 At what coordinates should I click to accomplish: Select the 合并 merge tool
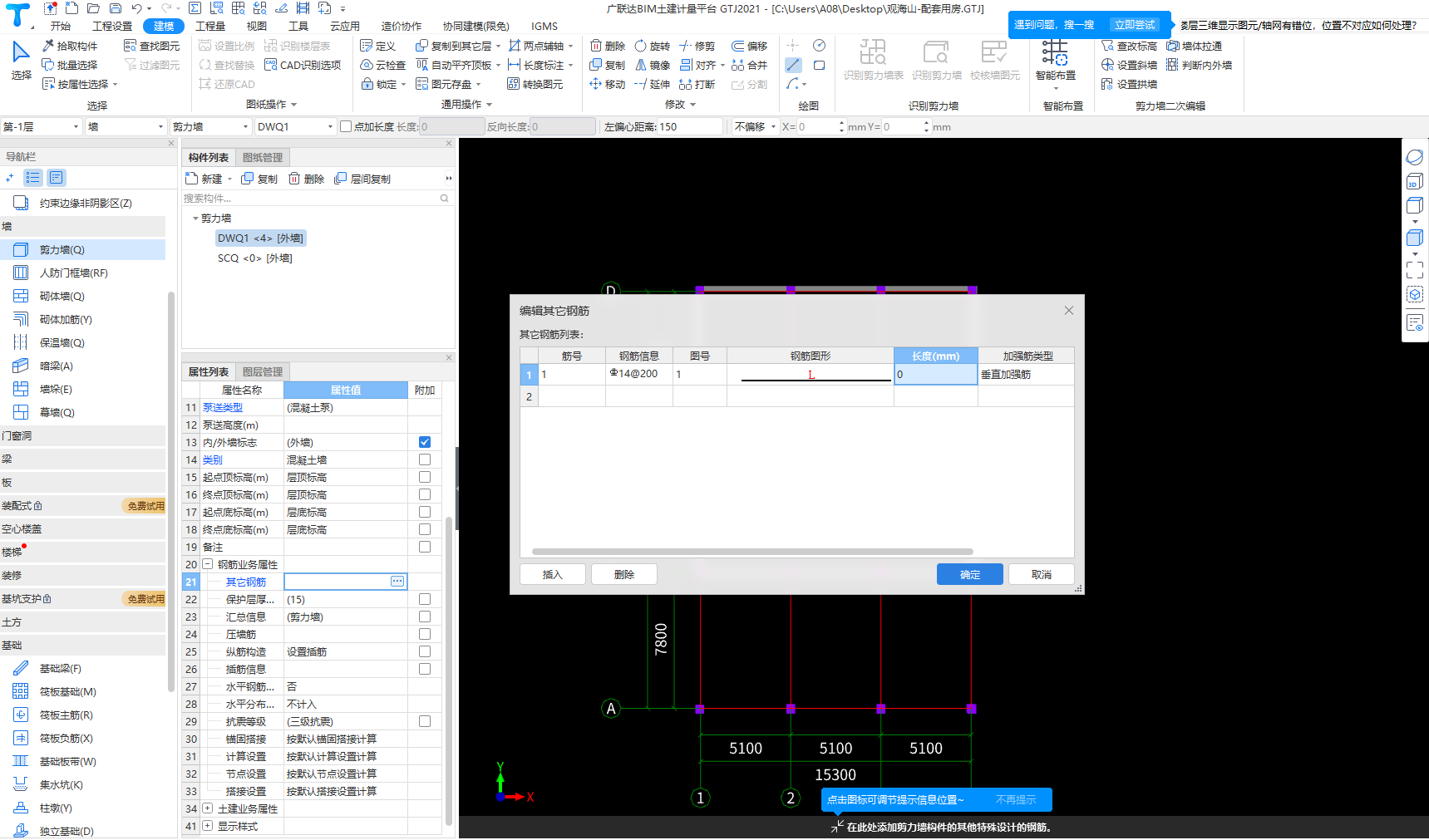point(750,65)
